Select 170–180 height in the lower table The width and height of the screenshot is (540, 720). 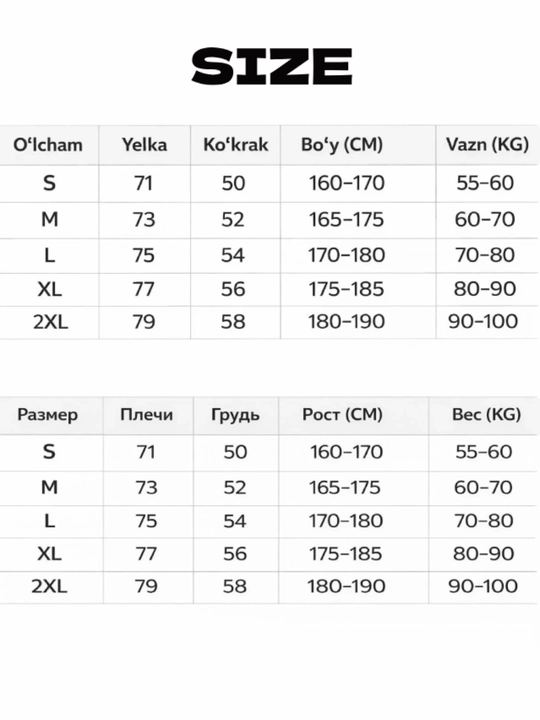coord(345,521)
